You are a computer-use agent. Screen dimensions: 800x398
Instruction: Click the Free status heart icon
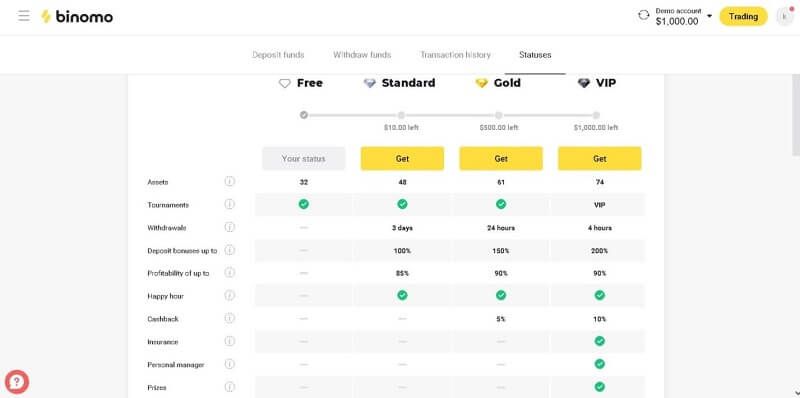point(285,83)
